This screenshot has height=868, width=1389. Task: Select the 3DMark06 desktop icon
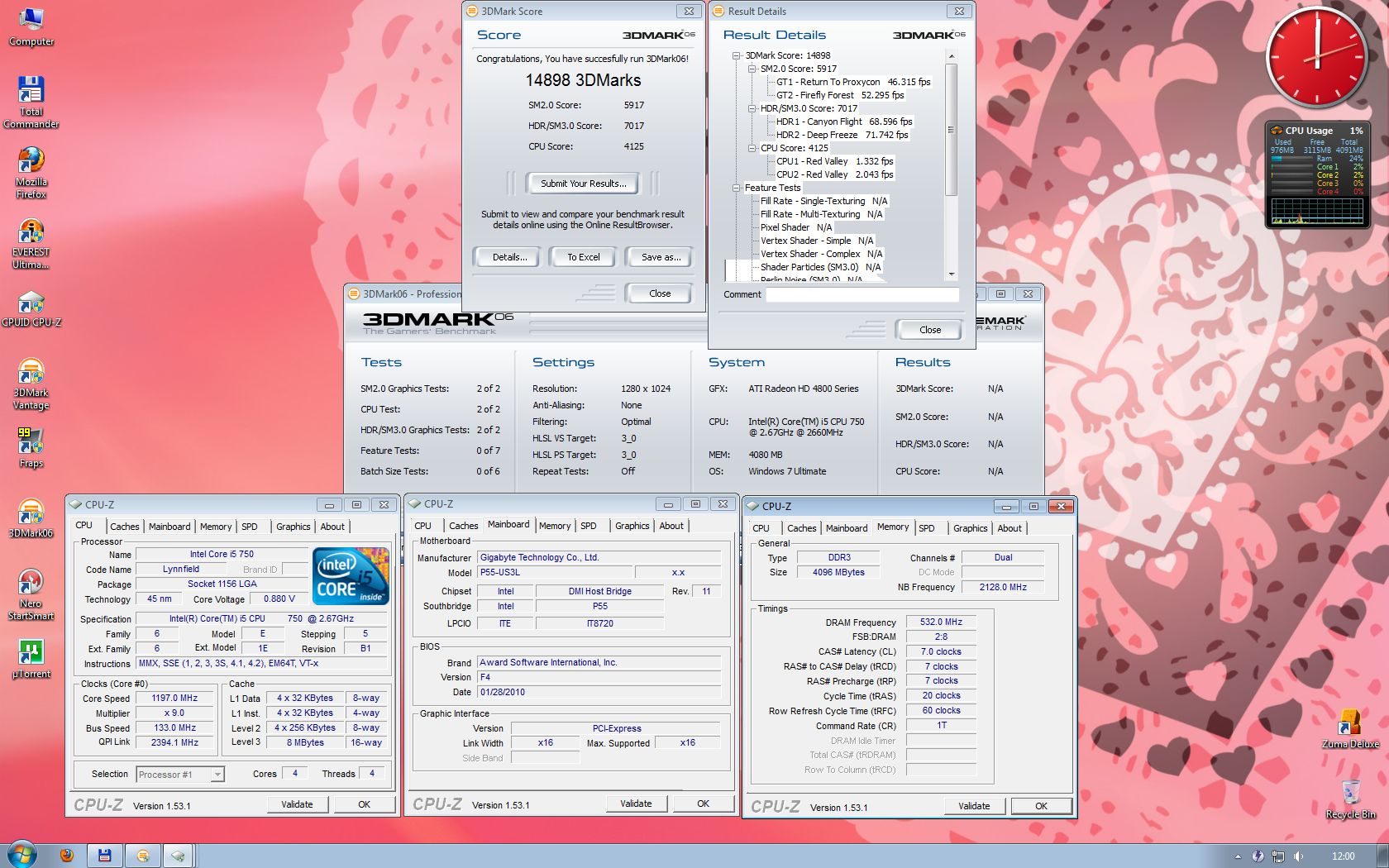(x=31, y=517)
